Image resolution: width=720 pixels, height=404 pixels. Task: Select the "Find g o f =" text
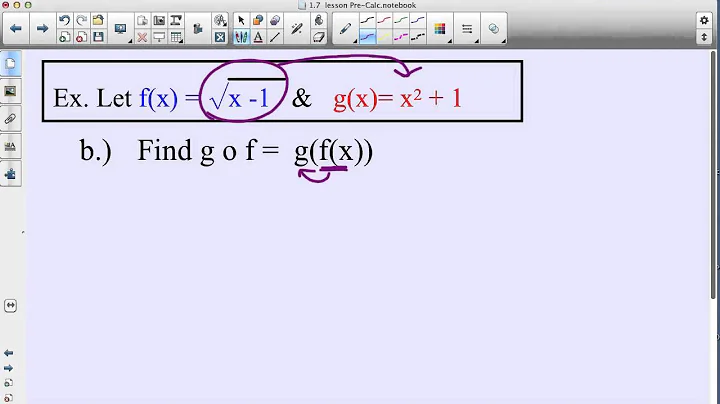click(208, 151)
